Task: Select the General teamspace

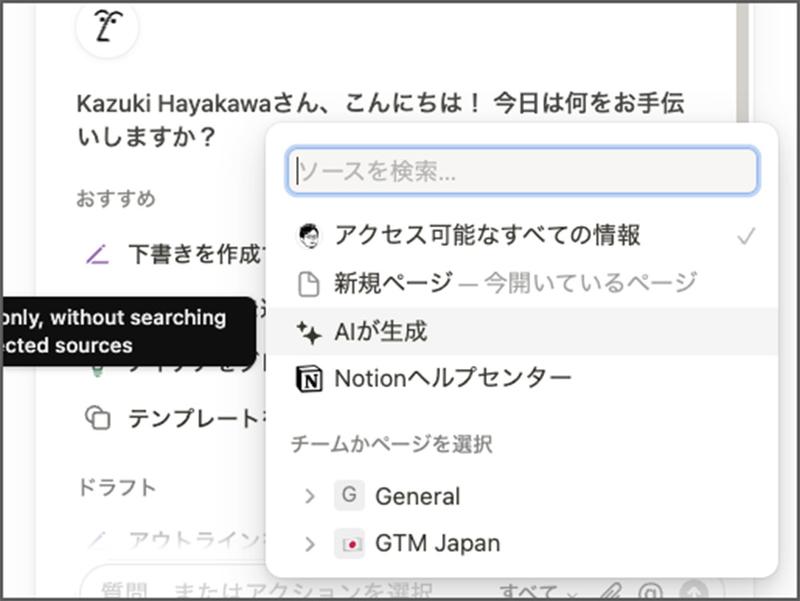Action: [522, 496]
